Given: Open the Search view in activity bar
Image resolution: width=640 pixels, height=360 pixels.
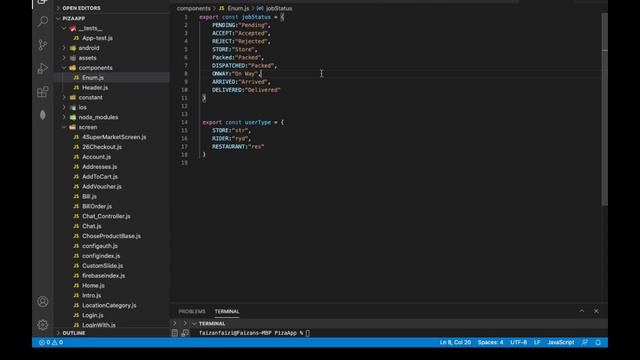Looking at the screenshot, I should [42, 21].
